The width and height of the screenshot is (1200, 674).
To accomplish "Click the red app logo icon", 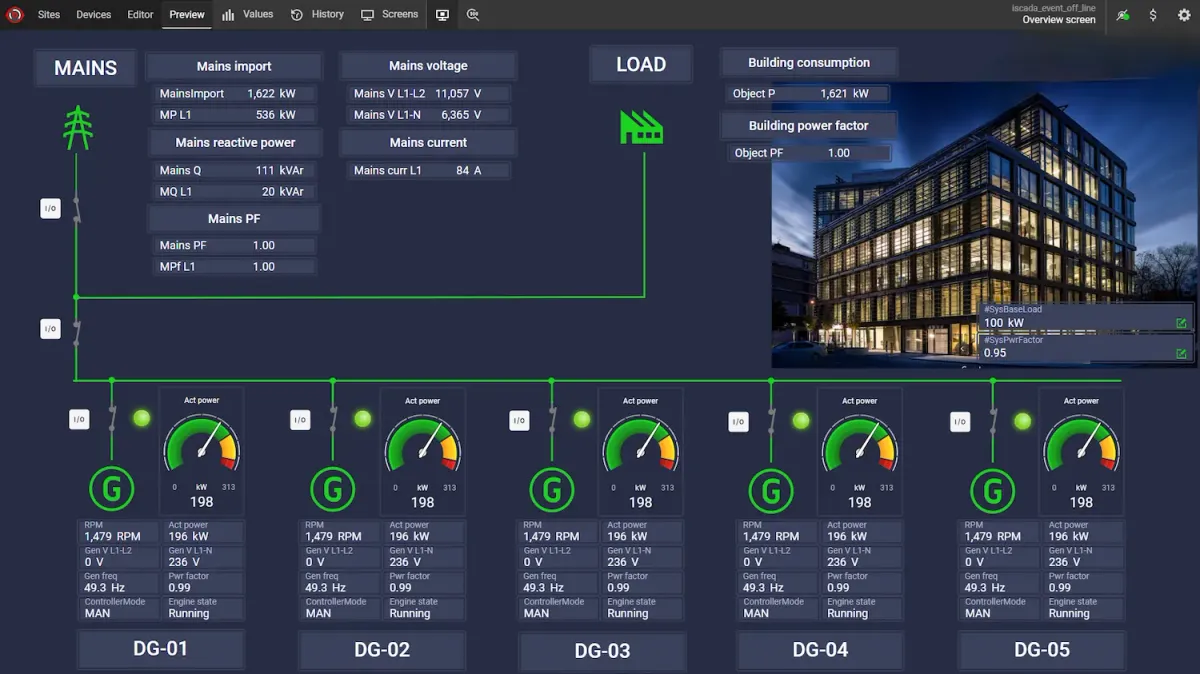I will (x=14, y=15).
